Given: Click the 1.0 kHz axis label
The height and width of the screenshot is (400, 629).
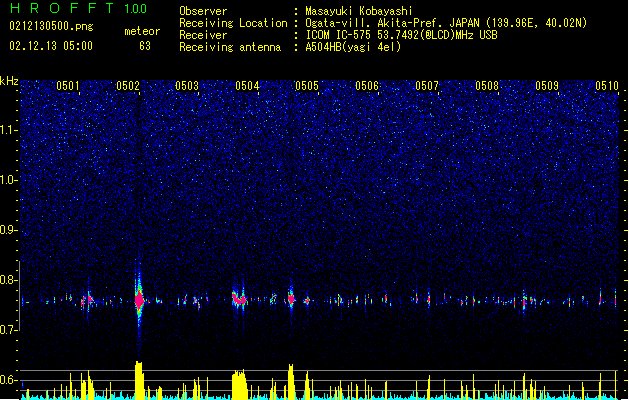Looking at the screenshot, I should [x=8, y=180].
